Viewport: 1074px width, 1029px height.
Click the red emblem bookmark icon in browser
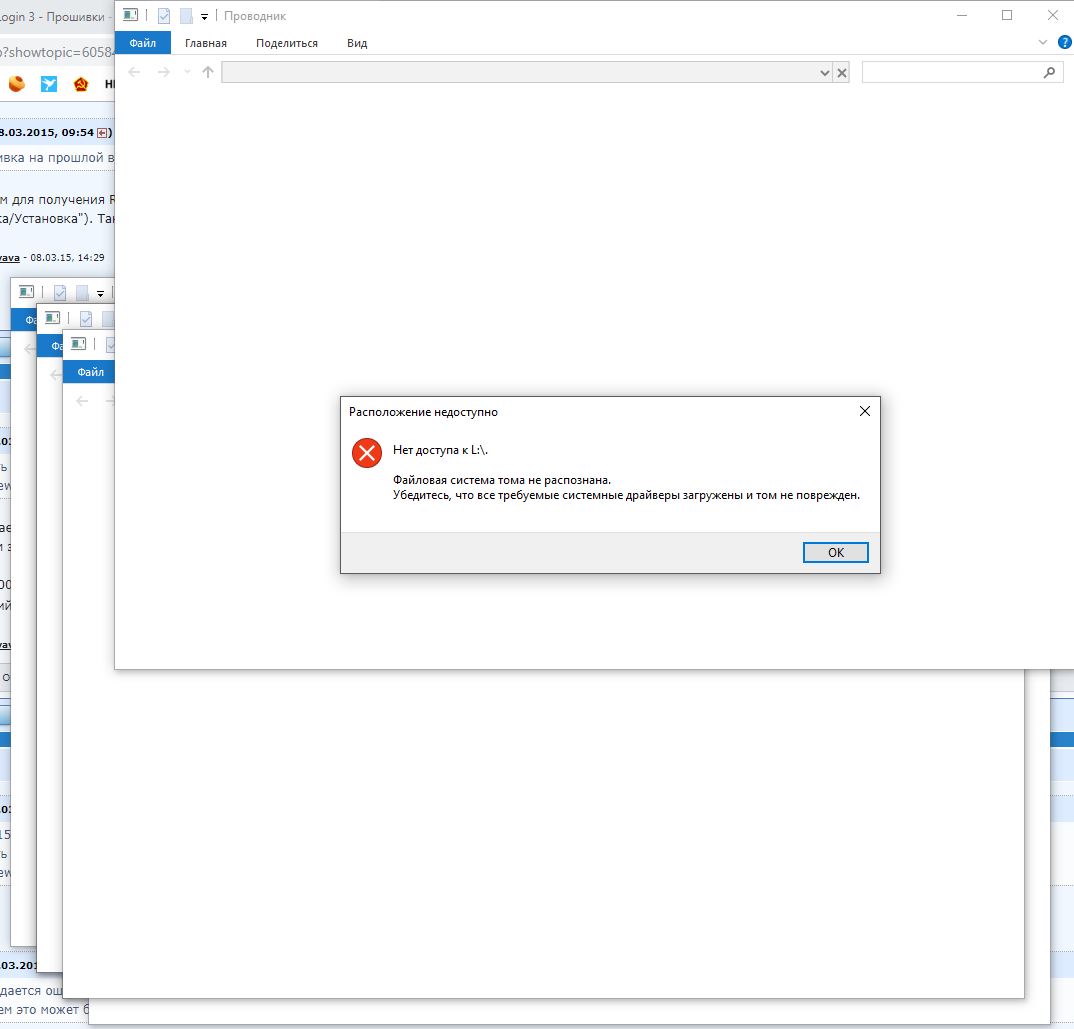pos(81,84)
